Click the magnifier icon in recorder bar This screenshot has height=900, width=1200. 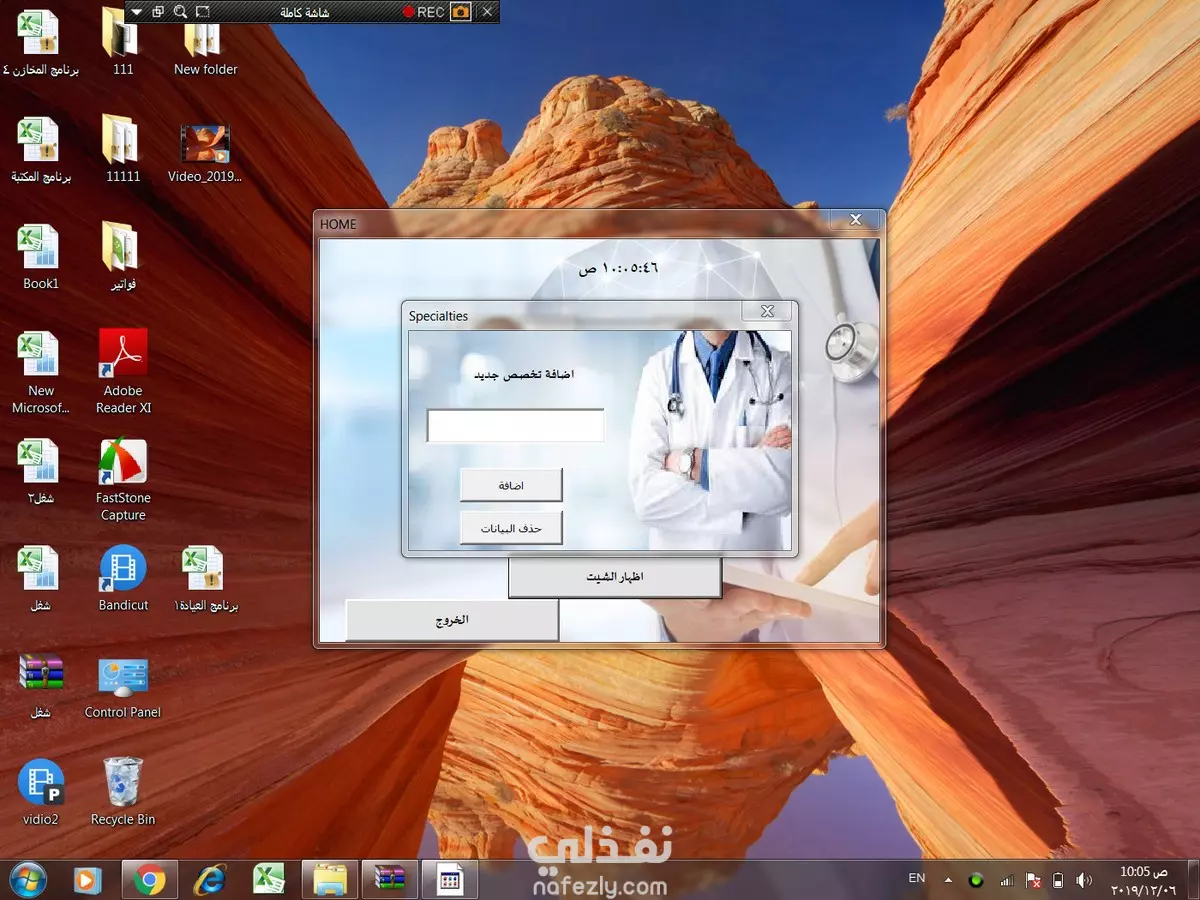pyautogui.click(x=180, y=12)
